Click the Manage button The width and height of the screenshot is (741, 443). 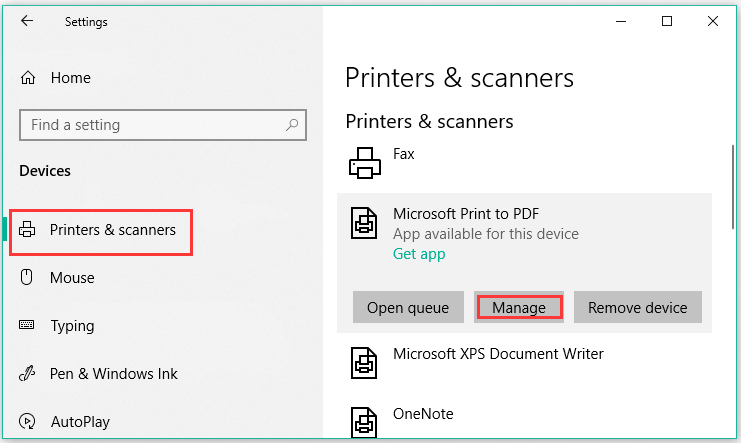pos(519,307)
